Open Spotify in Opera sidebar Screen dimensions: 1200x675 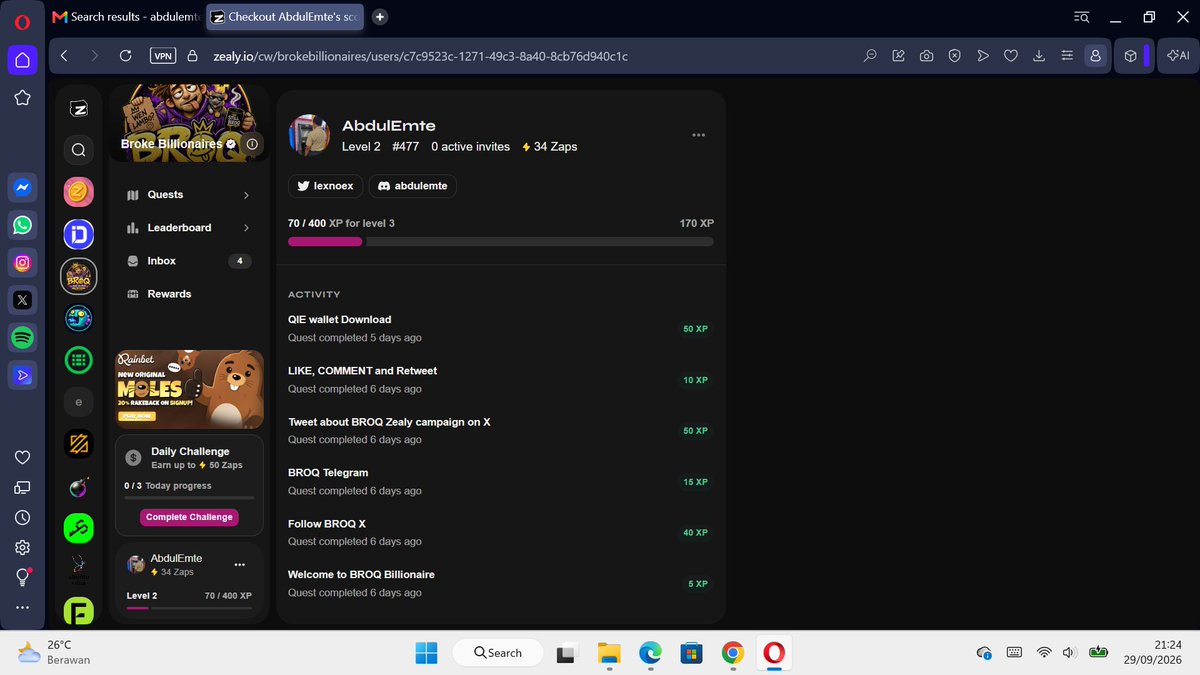tap(22, 337)
